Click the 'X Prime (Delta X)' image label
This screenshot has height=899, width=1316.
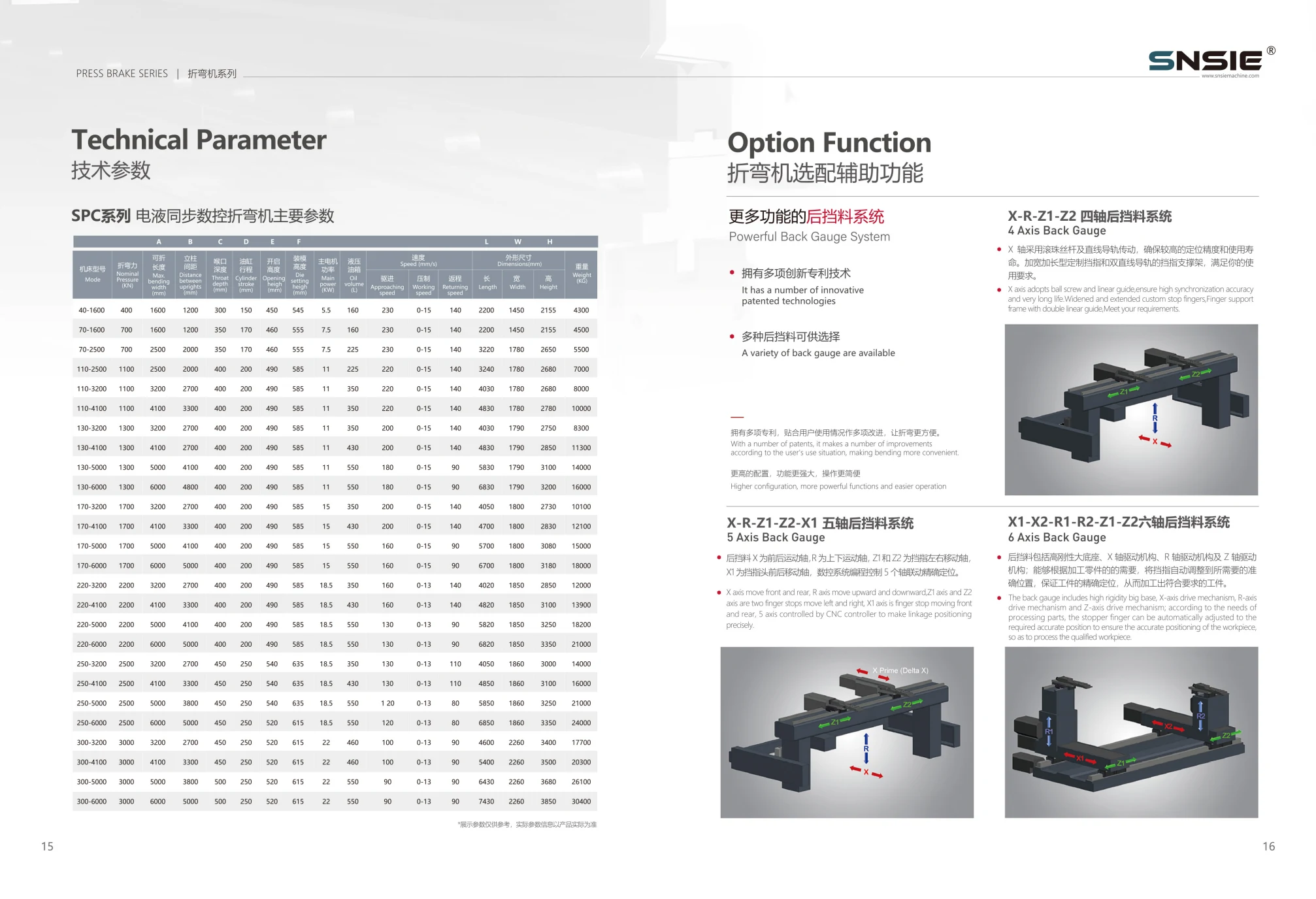coord(900,670)
